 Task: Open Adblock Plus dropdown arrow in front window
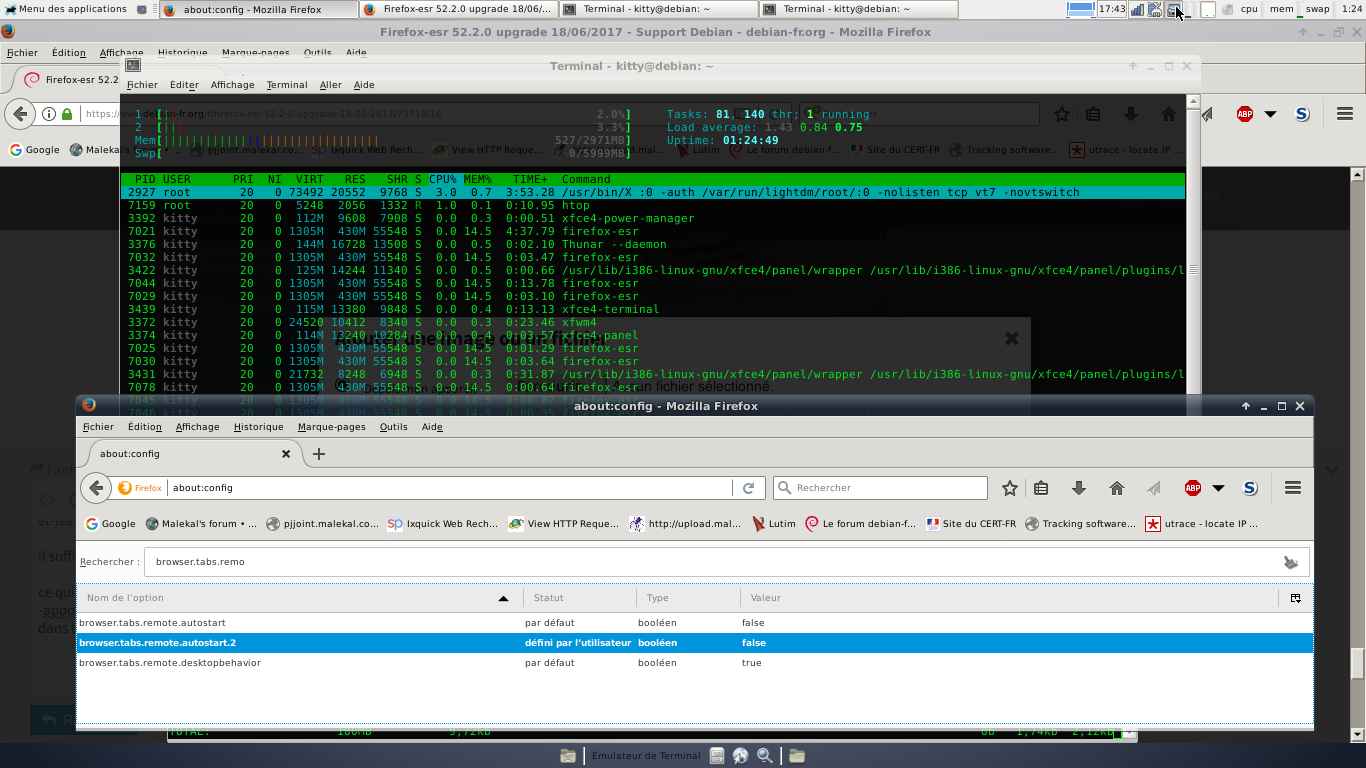tap(1218, 488)
